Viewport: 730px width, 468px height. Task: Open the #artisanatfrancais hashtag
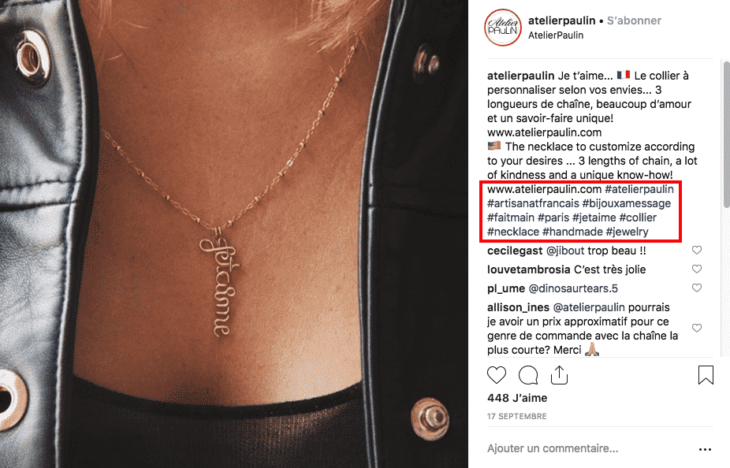point(533,203)
